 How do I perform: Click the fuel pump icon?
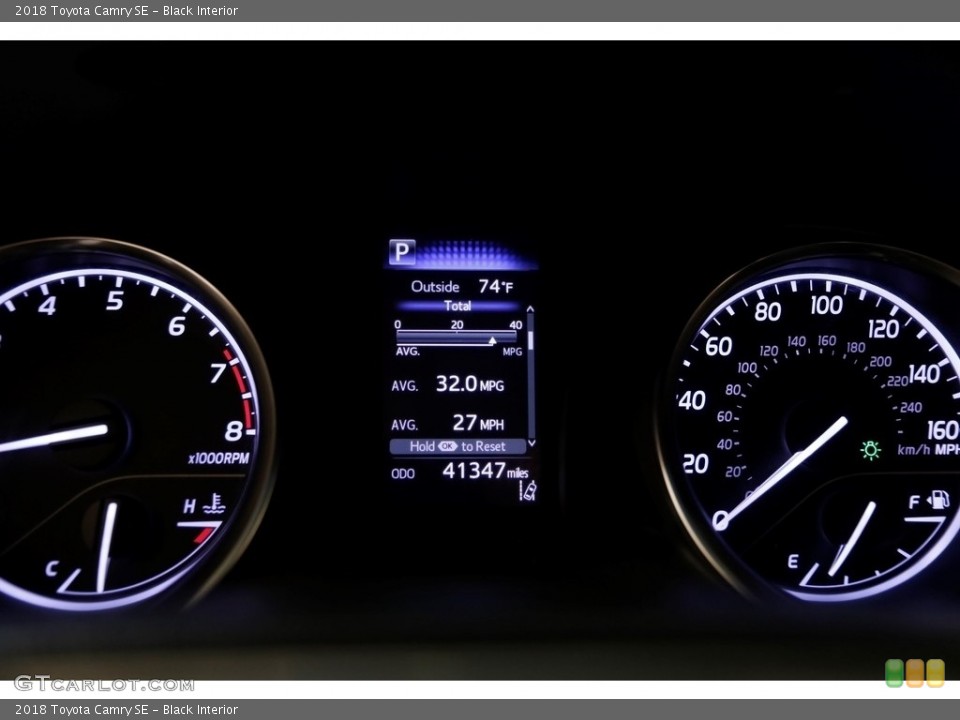(x=937, y=500)
